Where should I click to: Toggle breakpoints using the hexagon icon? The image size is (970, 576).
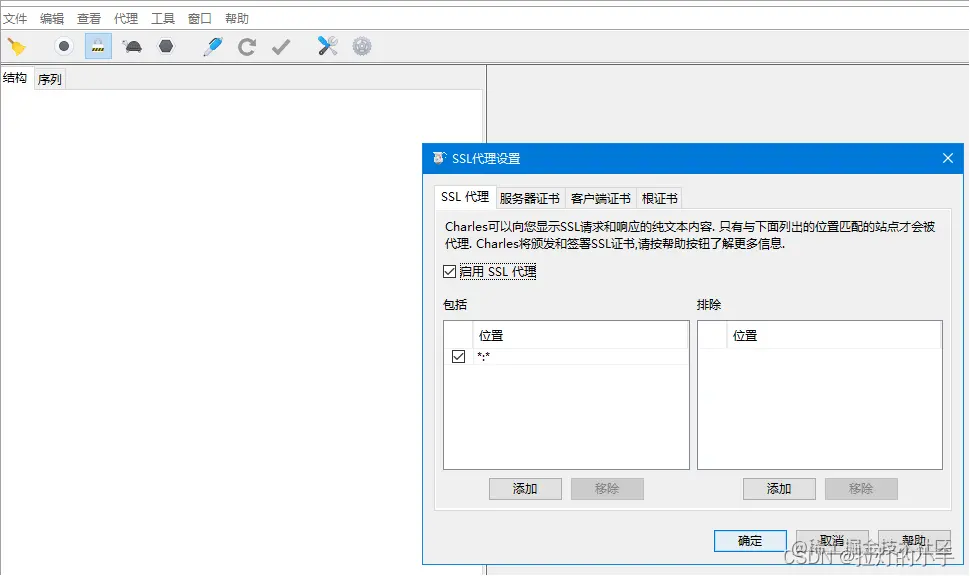pos(165,45)
